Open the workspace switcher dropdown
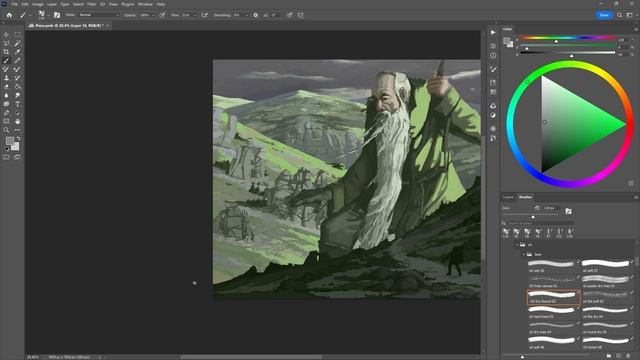Image resolution: width=640 pixels, height=360 pixels. (x=630, y=15)
